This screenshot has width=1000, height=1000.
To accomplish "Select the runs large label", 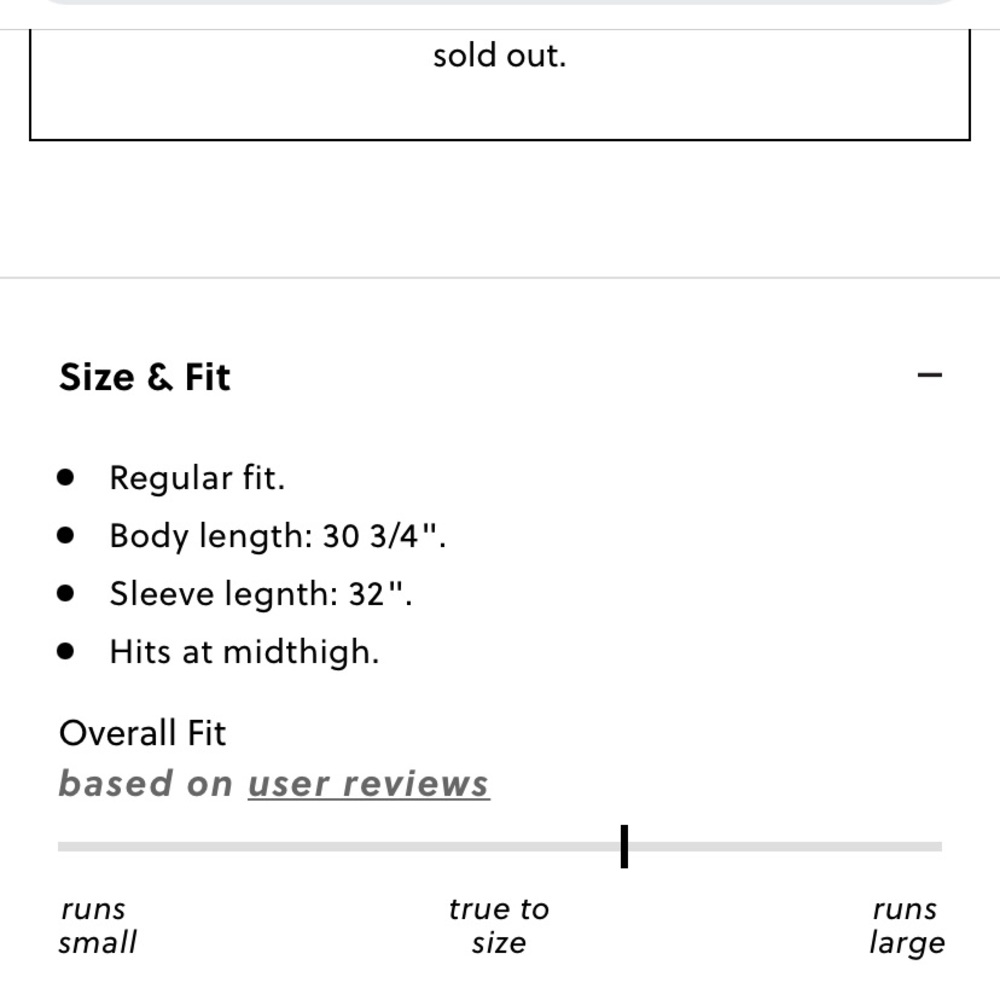I will point(905,925).
